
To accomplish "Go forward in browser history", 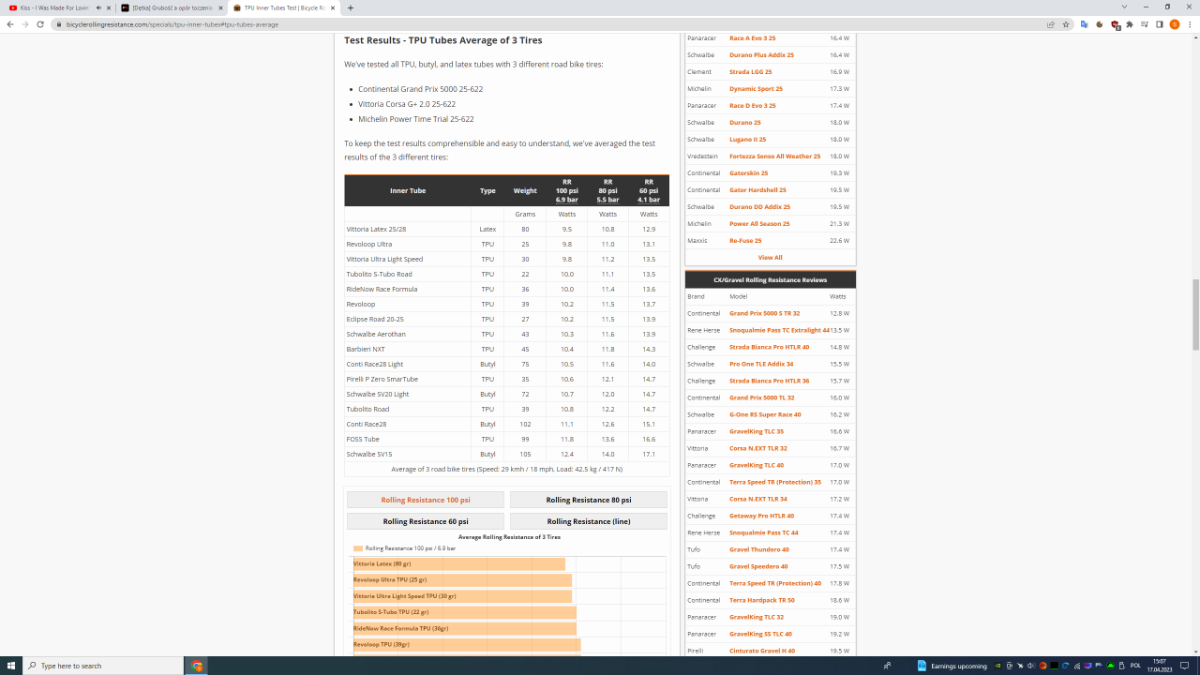I will (x=25, y=24).
